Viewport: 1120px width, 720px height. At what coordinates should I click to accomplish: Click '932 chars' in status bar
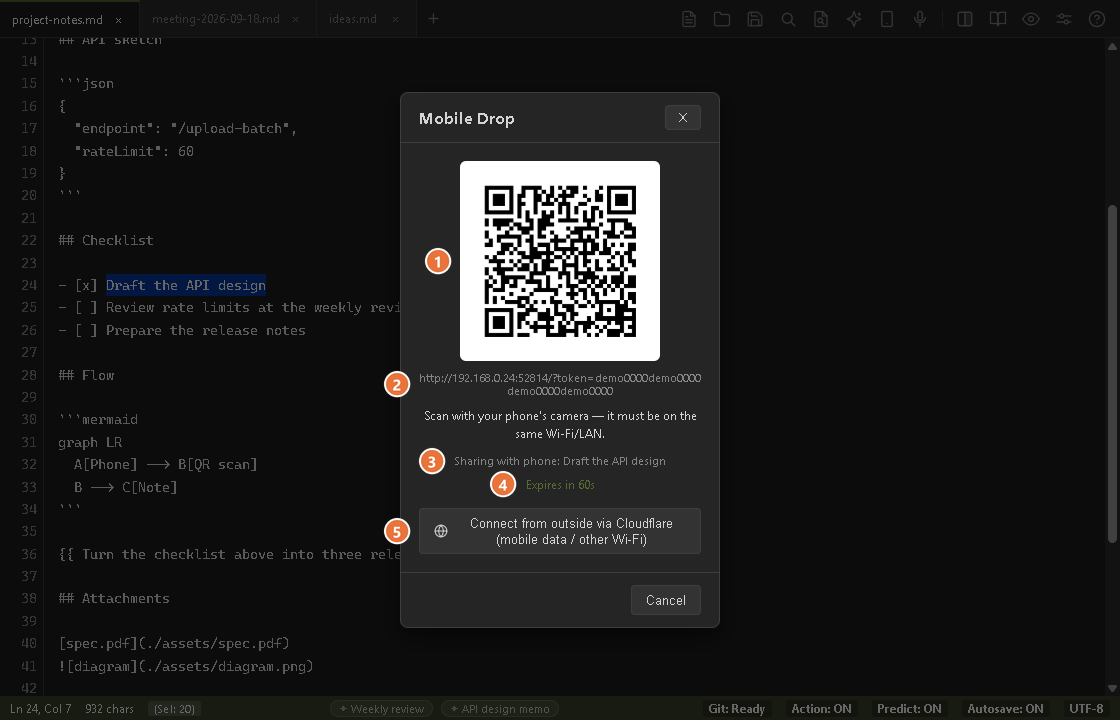(x=109, y=709)
